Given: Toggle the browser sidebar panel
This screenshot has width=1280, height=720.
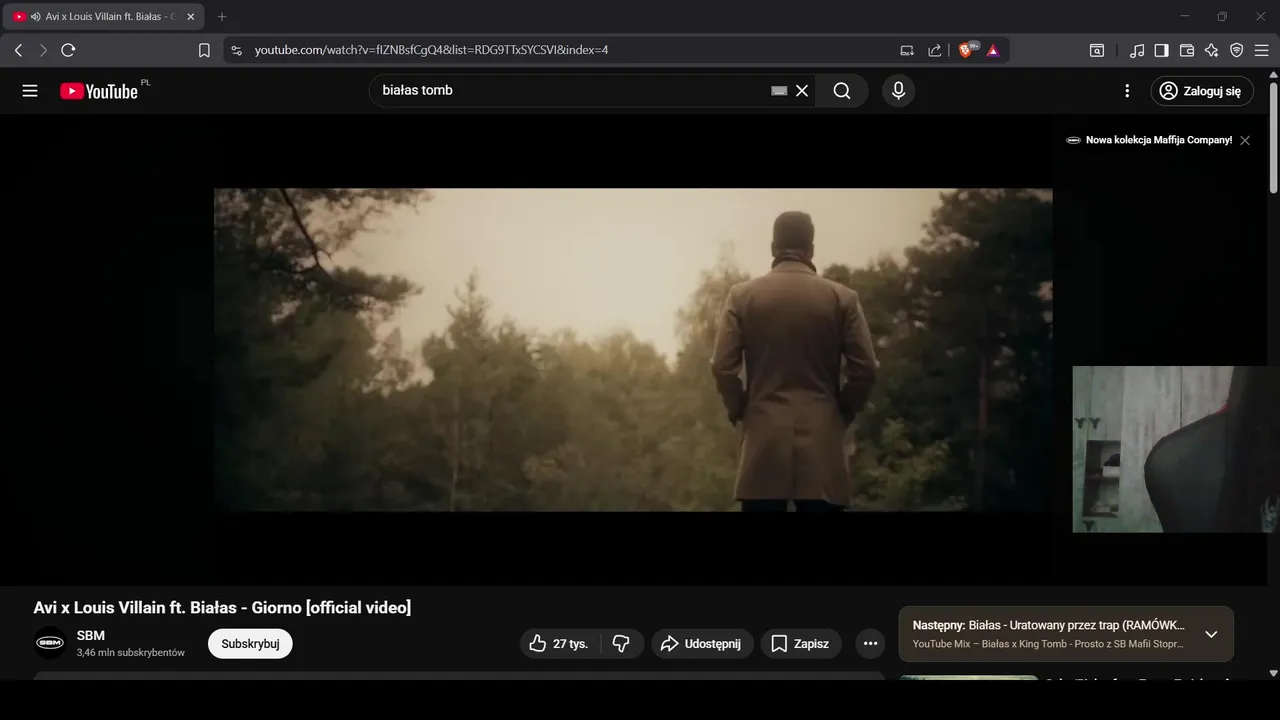Looking at the screenshot, I should [1161, 50].
